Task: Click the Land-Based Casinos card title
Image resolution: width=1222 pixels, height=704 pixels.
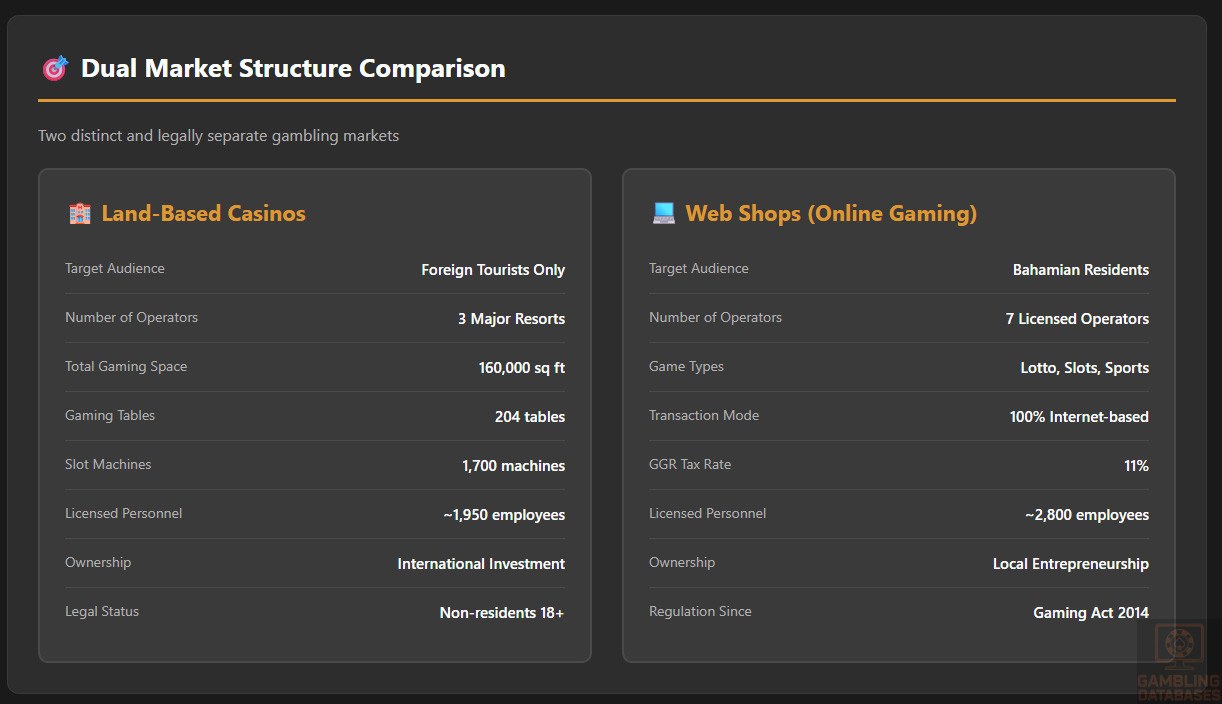Action: (203, 213)
